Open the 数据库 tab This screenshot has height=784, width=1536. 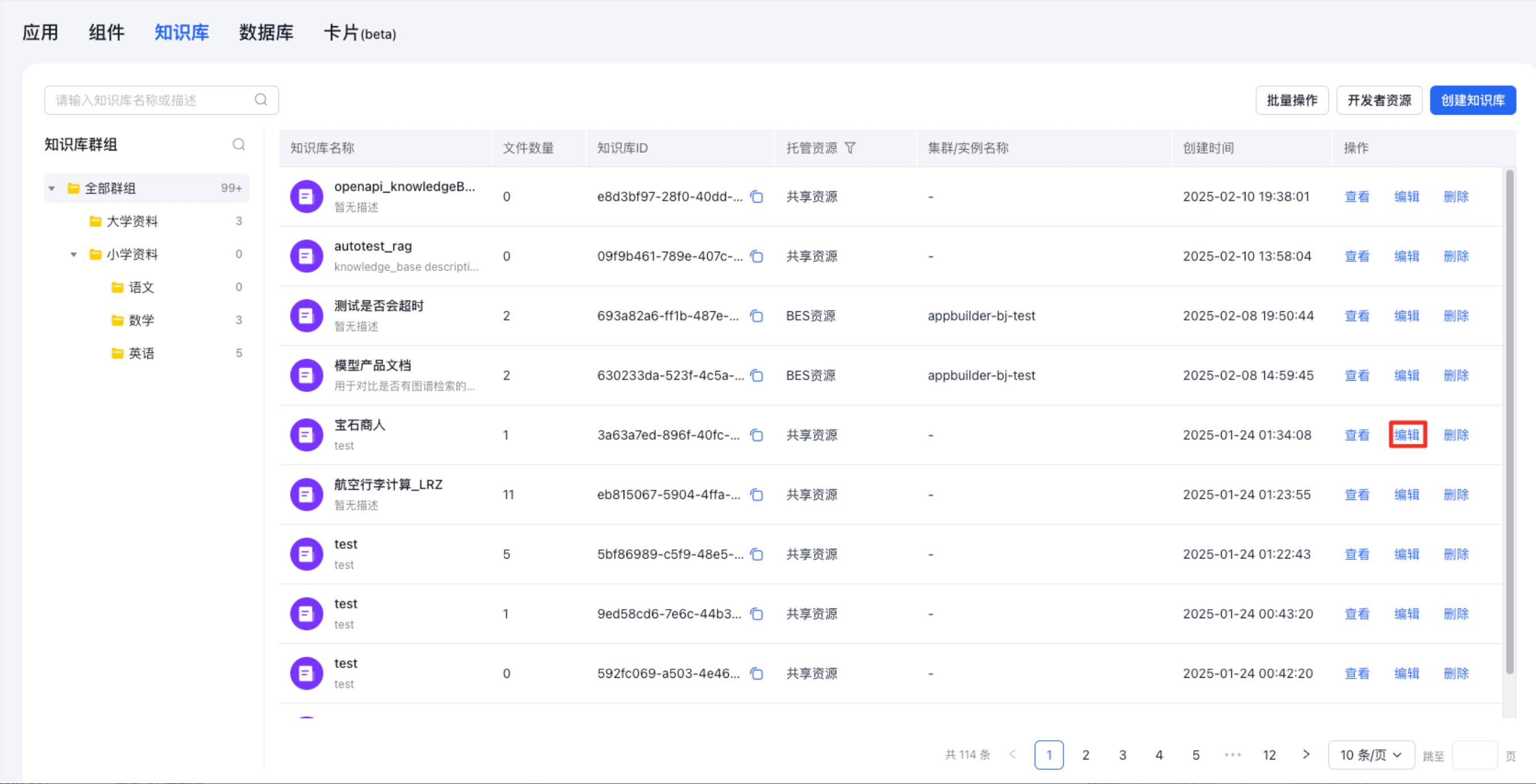pyautogui.click(x=267, y=32)
